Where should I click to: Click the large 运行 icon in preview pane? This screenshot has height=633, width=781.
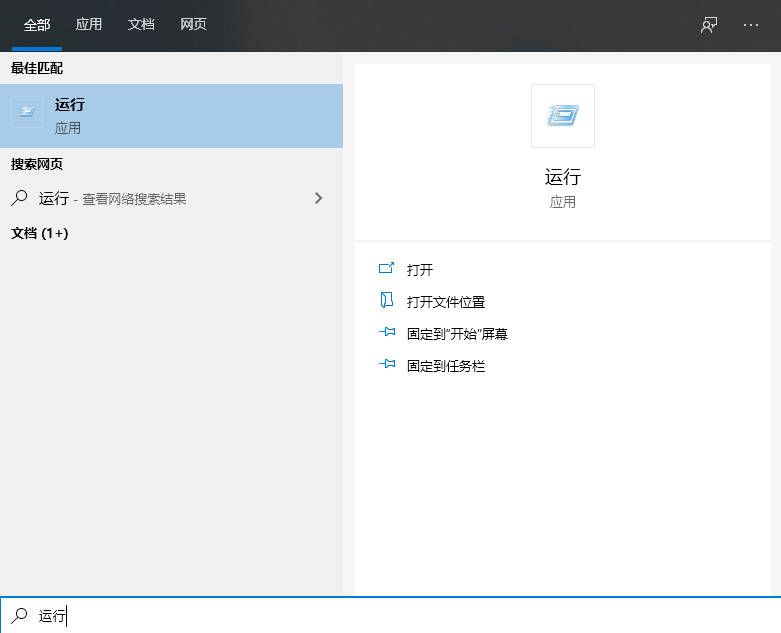[x=562, y=116]
